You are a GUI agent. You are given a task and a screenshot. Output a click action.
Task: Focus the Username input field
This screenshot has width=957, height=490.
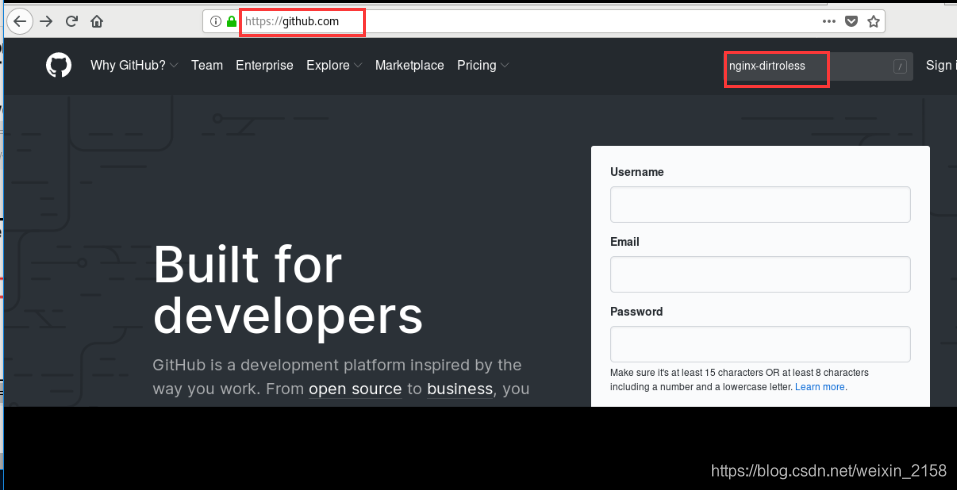(760, 204)
